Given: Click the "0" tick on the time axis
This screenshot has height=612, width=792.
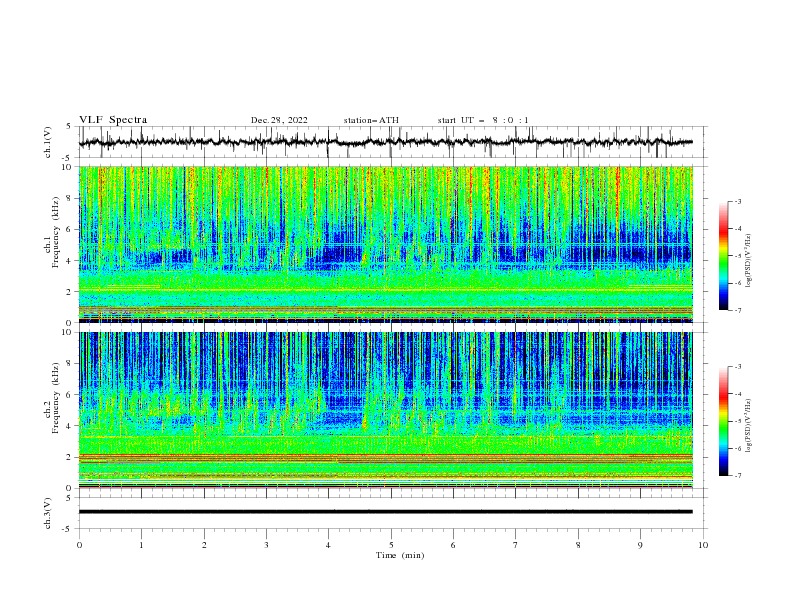Looking at the screenshot, I should click(x=79, y=545).
